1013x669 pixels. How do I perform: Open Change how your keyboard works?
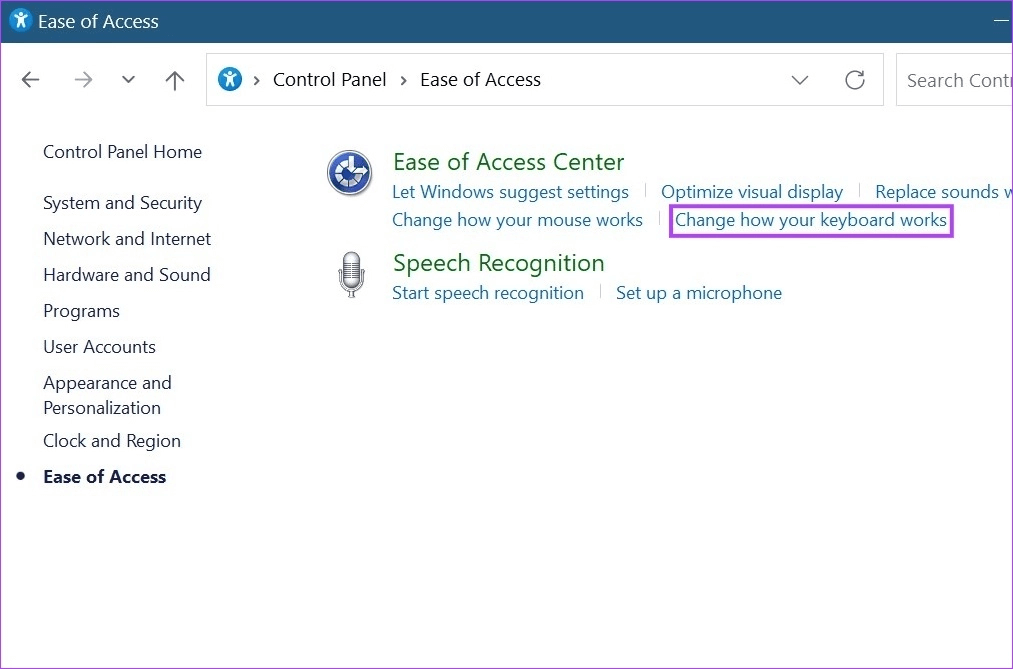click(x=810, y=219)
